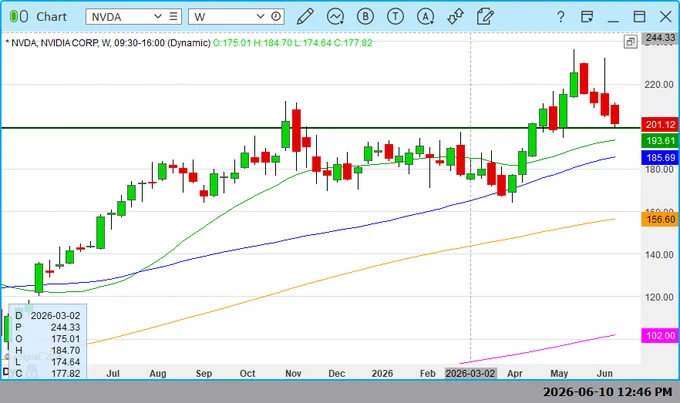Click the up-down arrows trade icon
Screen dimensions: 680x403
tap(455, 17)
